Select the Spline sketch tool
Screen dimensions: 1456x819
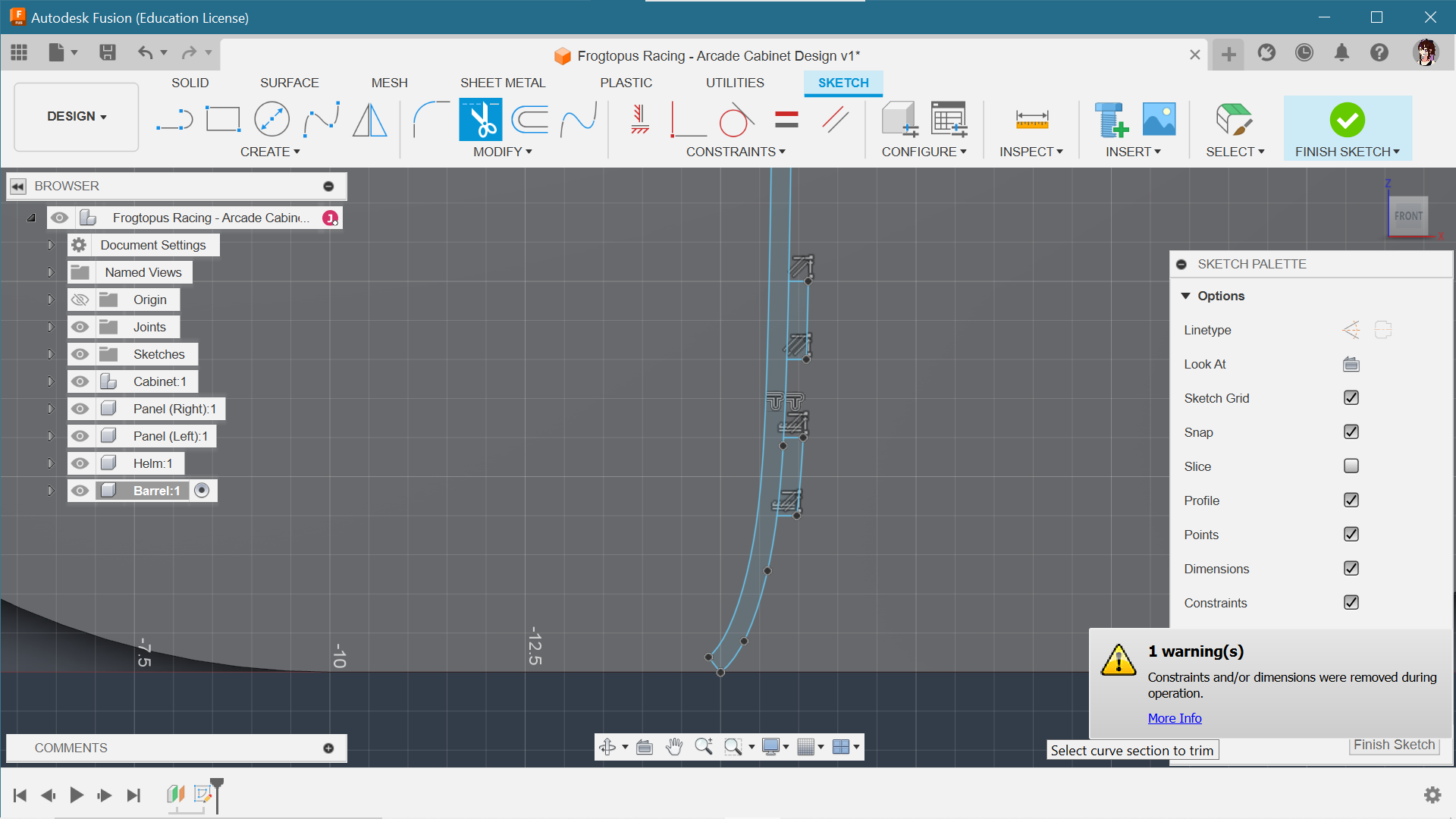point(322,120)
